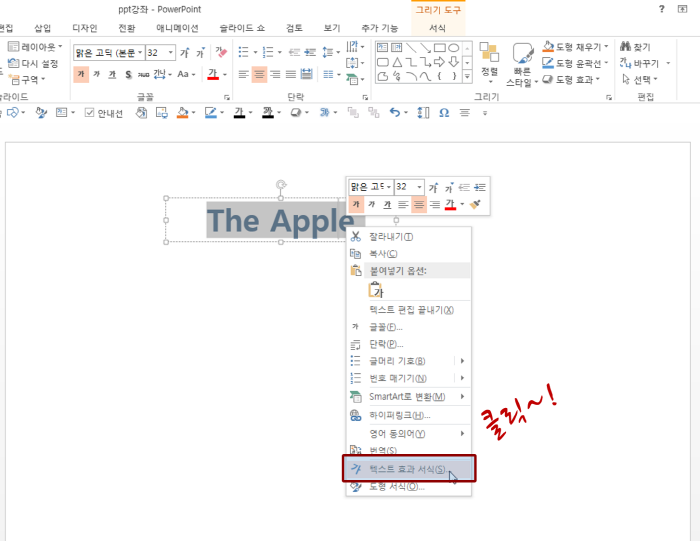Toggle italic in the mini toolbar
700x541 pixels.
(371, 204)
